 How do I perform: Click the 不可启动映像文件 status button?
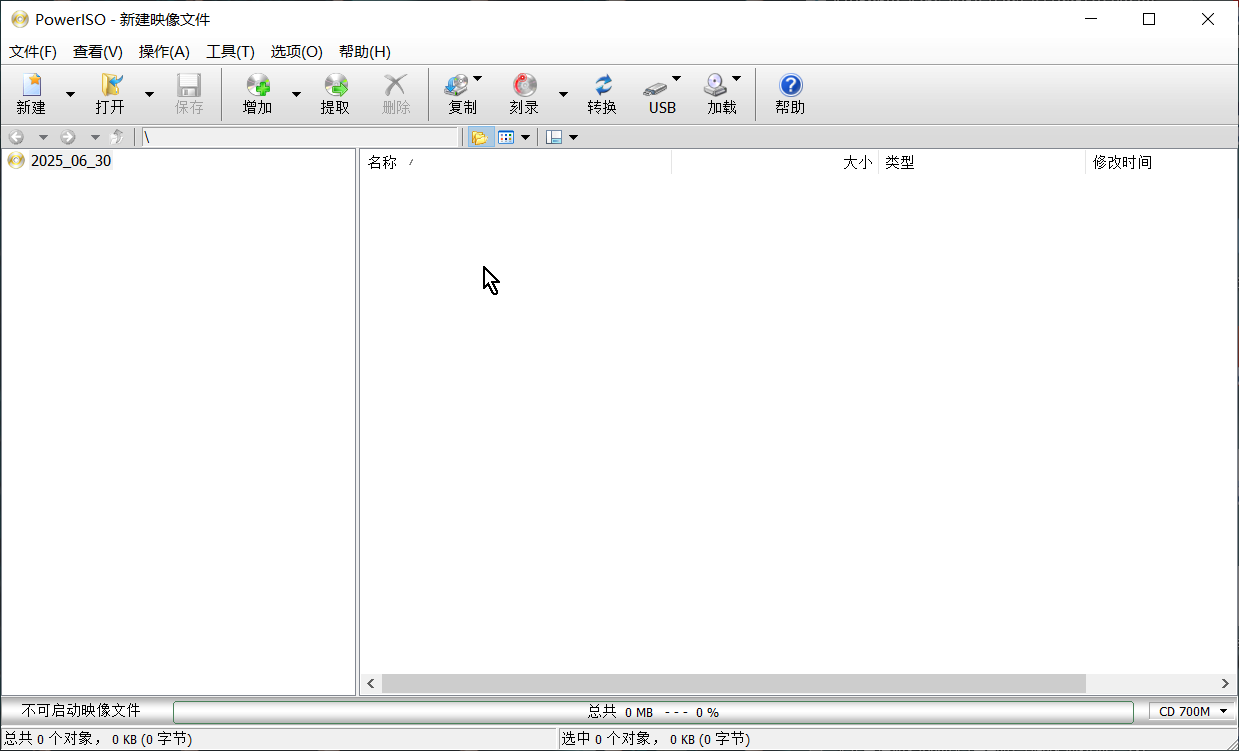click(x=81, y=711)
